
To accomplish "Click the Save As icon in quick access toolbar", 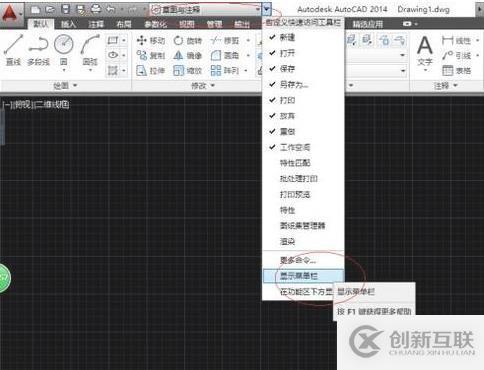I will [x=80, y=10].
